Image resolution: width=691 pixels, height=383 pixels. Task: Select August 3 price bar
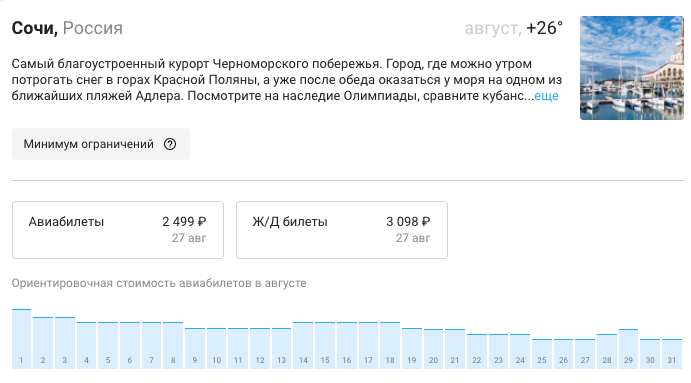pos(64,342)
